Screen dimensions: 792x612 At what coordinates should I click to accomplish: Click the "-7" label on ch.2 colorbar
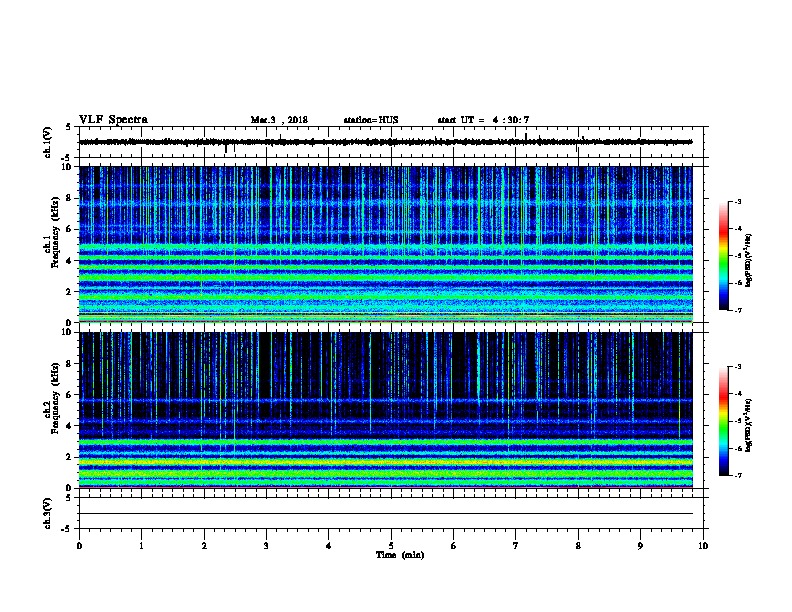click(738, 475)
